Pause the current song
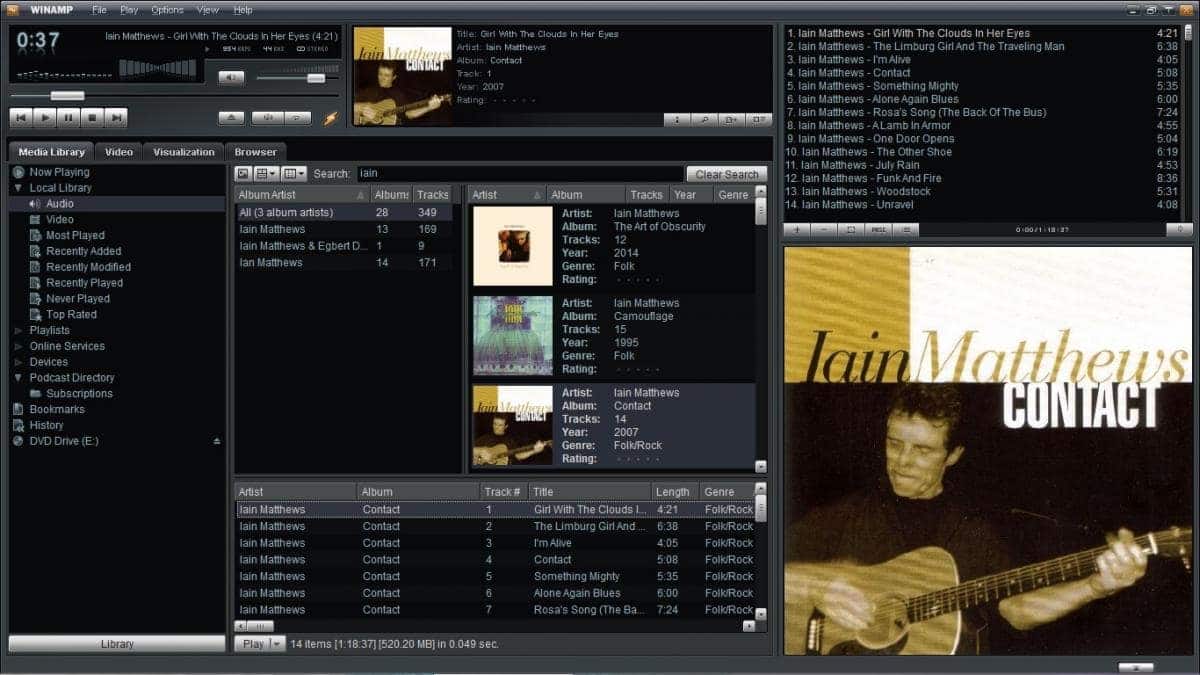The height and width of the screenshot is (675, 1200). 69,118
